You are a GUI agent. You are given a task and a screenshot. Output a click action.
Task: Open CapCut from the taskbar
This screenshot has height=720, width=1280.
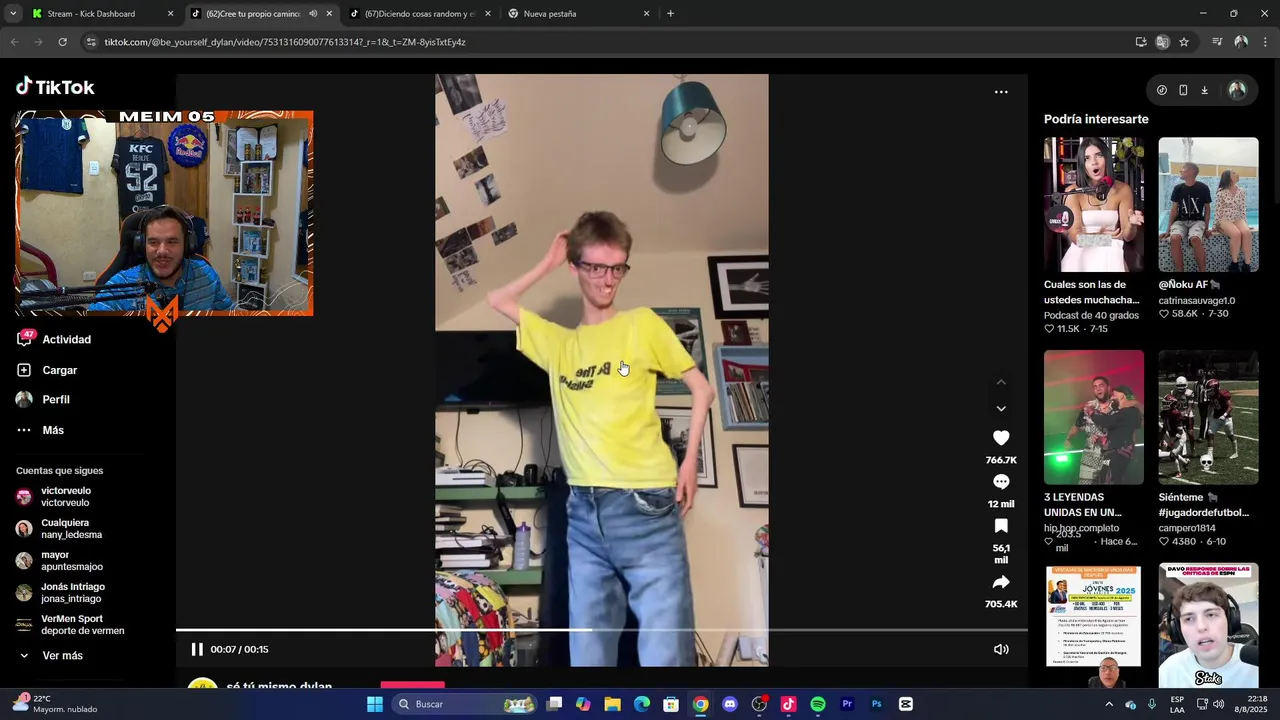(906, 704)
